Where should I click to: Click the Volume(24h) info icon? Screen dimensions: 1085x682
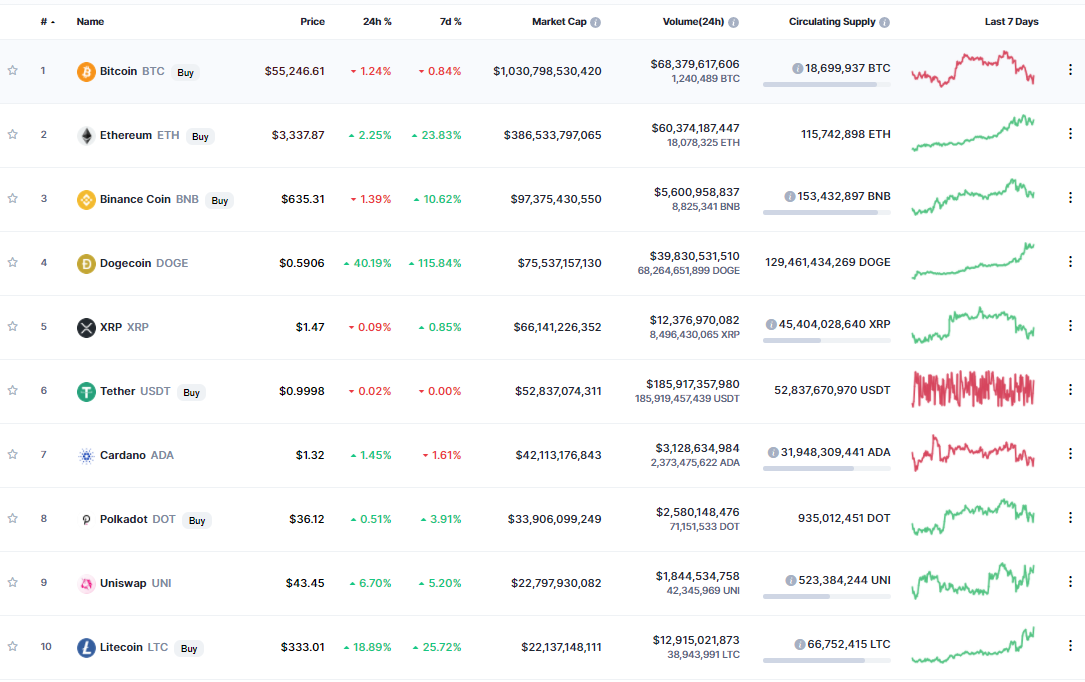click(x=733, y=22)
